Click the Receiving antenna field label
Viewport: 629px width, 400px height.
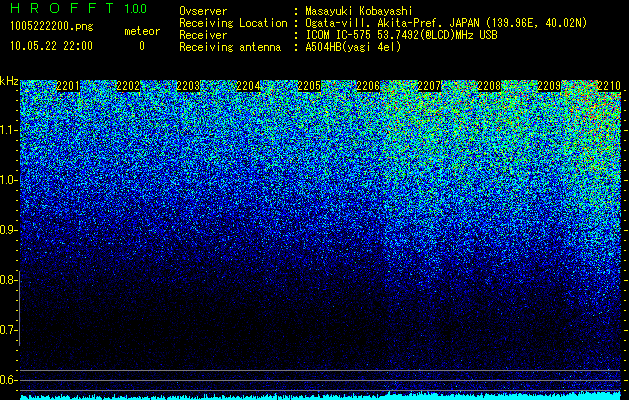[230, 47]
